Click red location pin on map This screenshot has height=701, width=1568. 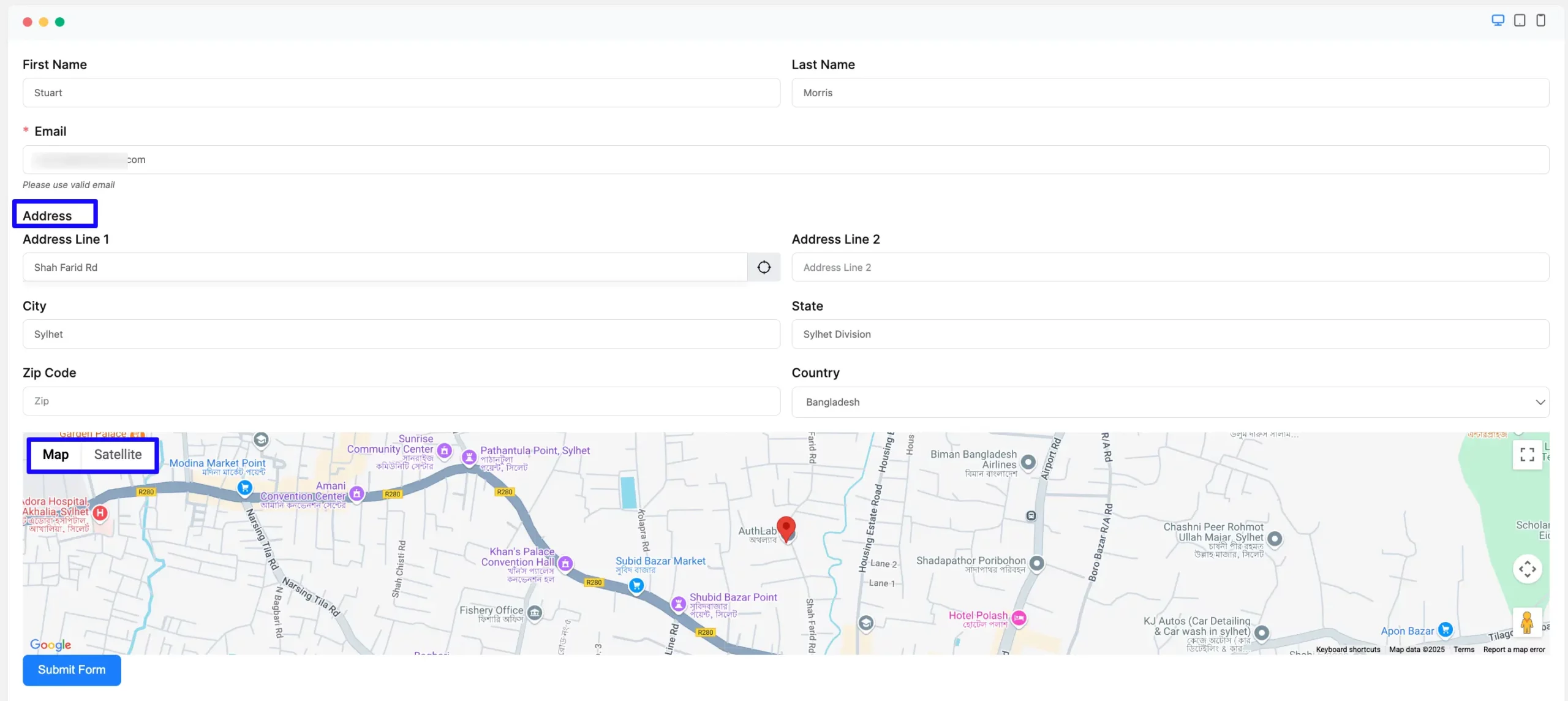(x=786, y=529)
